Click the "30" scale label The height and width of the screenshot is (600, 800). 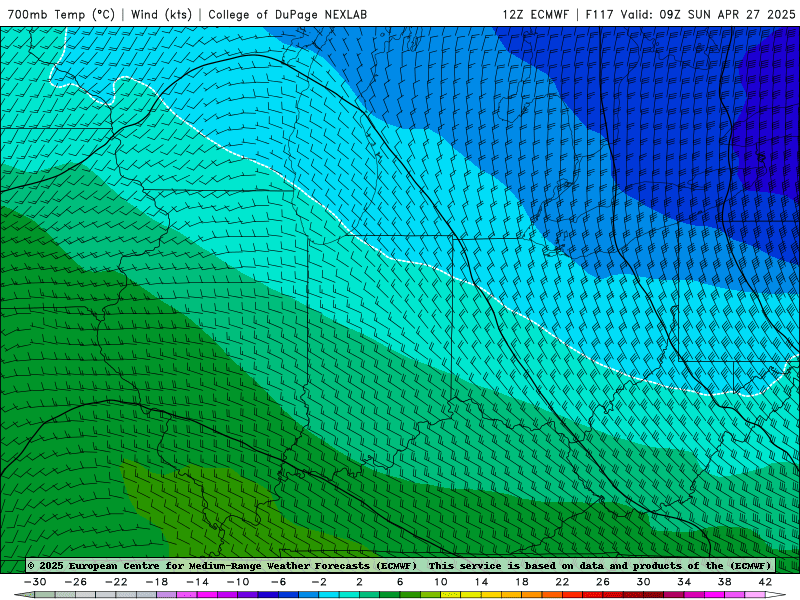pyautogui.click(x=643, y=582)
